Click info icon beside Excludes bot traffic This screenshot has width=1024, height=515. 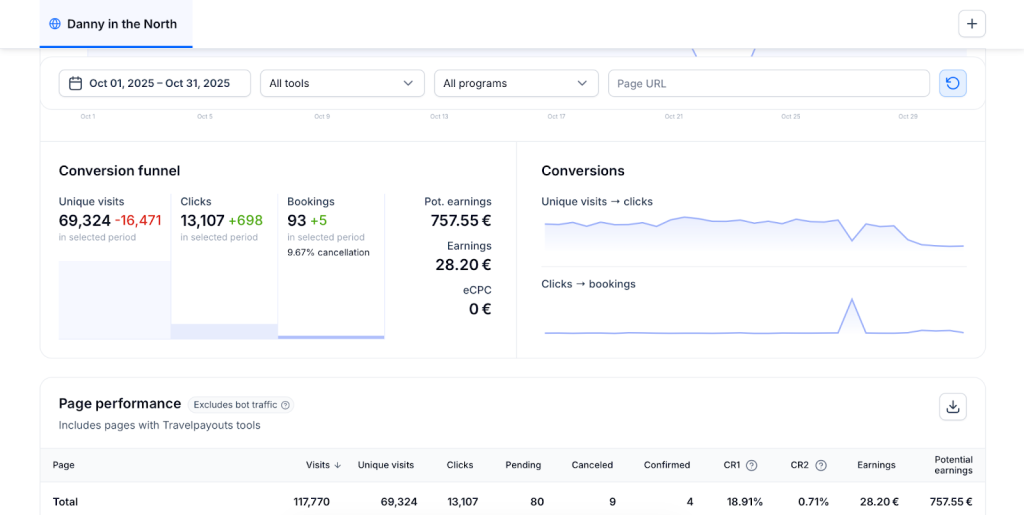click(x=285, y=405)
